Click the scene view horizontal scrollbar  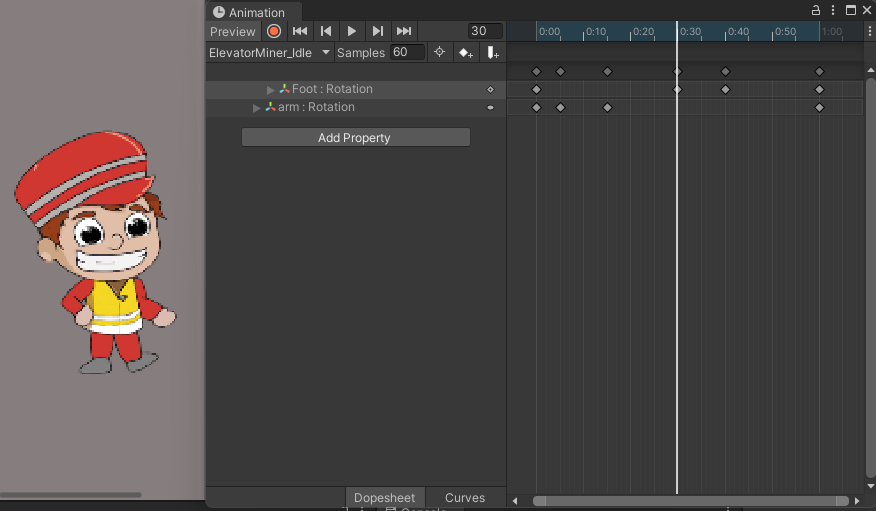(70, 495)
